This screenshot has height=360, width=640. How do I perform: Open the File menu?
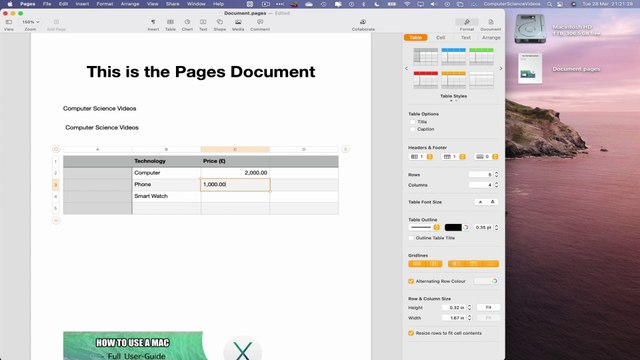pyautogui.click(x=47, y=4)
